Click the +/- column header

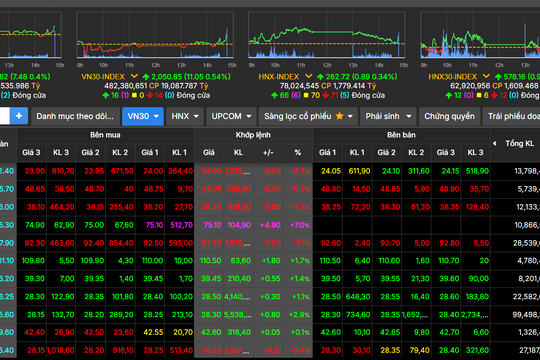[268, 152]
